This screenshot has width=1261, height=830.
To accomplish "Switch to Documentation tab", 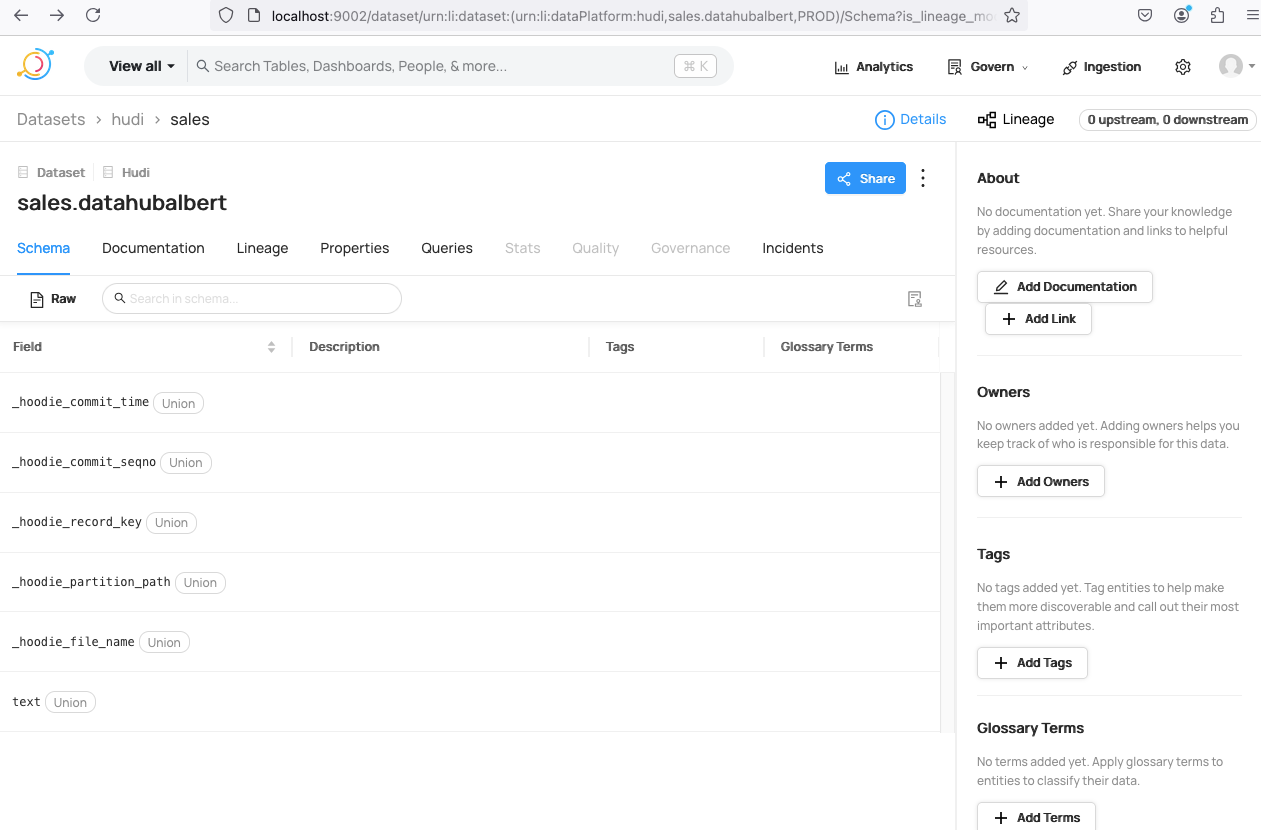I will [153, 248].
